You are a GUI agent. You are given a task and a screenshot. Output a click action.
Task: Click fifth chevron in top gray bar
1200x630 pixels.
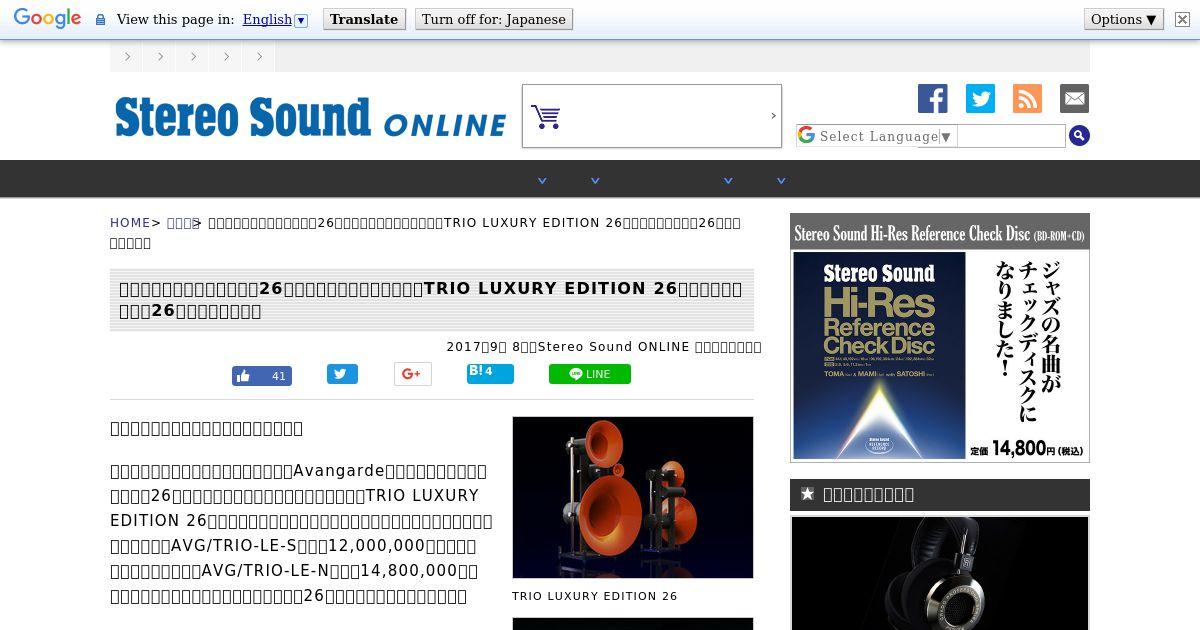(x=258, y=56)
